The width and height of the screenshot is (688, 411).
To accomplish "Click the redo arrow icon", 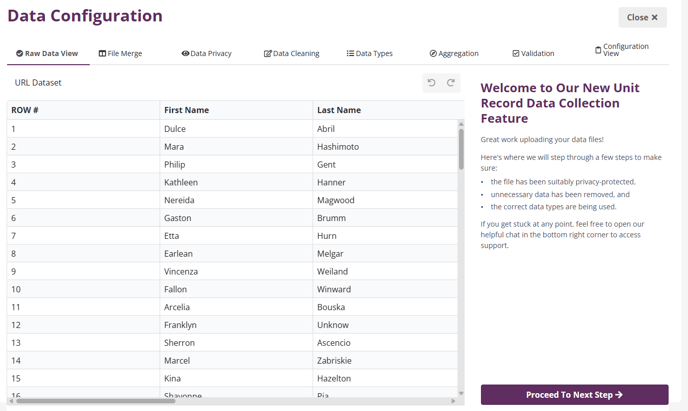I will pyautogui.click(x=451, y=83).
